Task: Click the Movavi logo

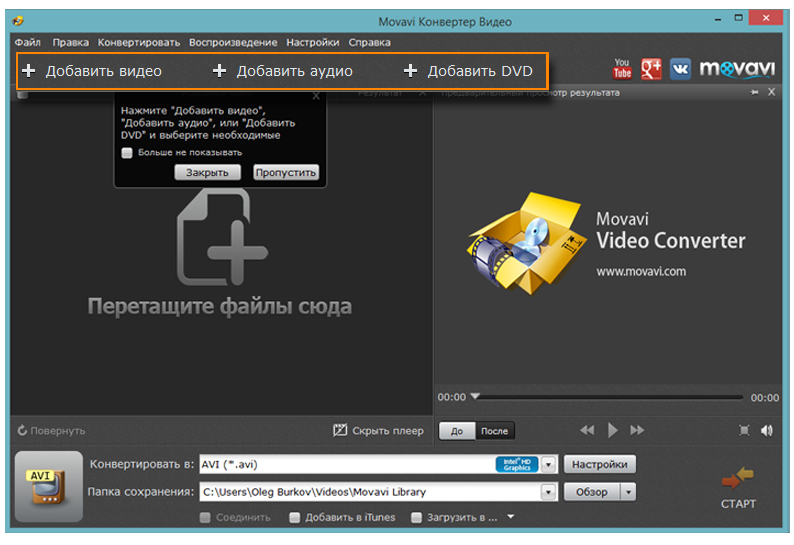Action: coord(737,69)
